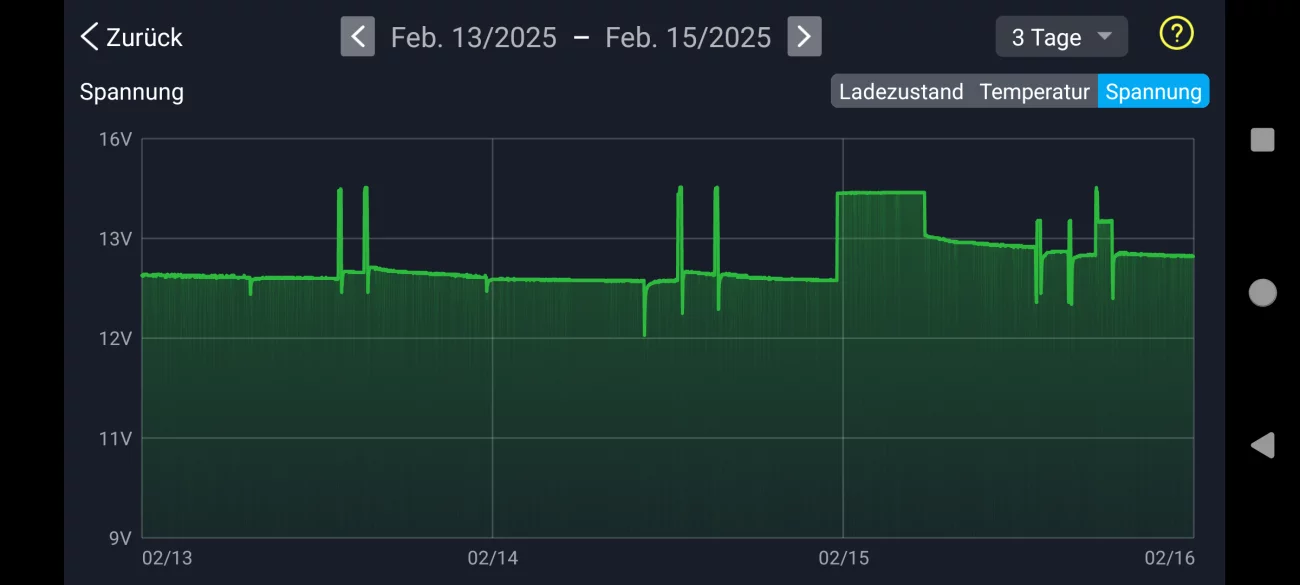Tap the 02/14 label on the x-axis

492,558
